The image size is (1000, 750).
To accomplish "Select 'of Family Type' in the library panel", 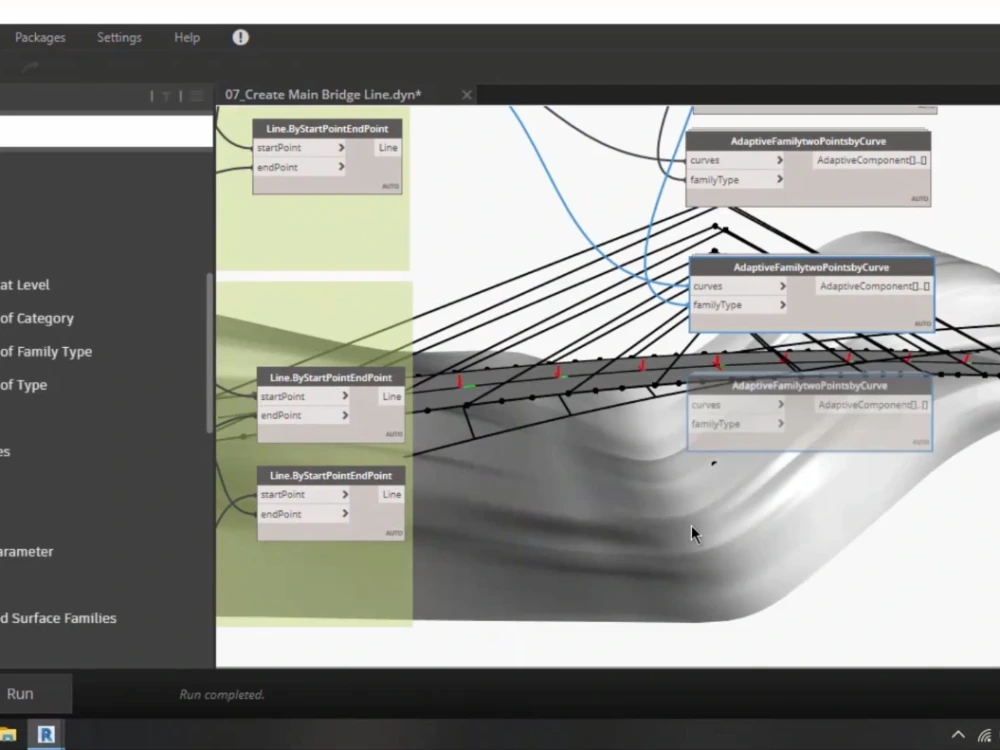I will tap(46, 351).
